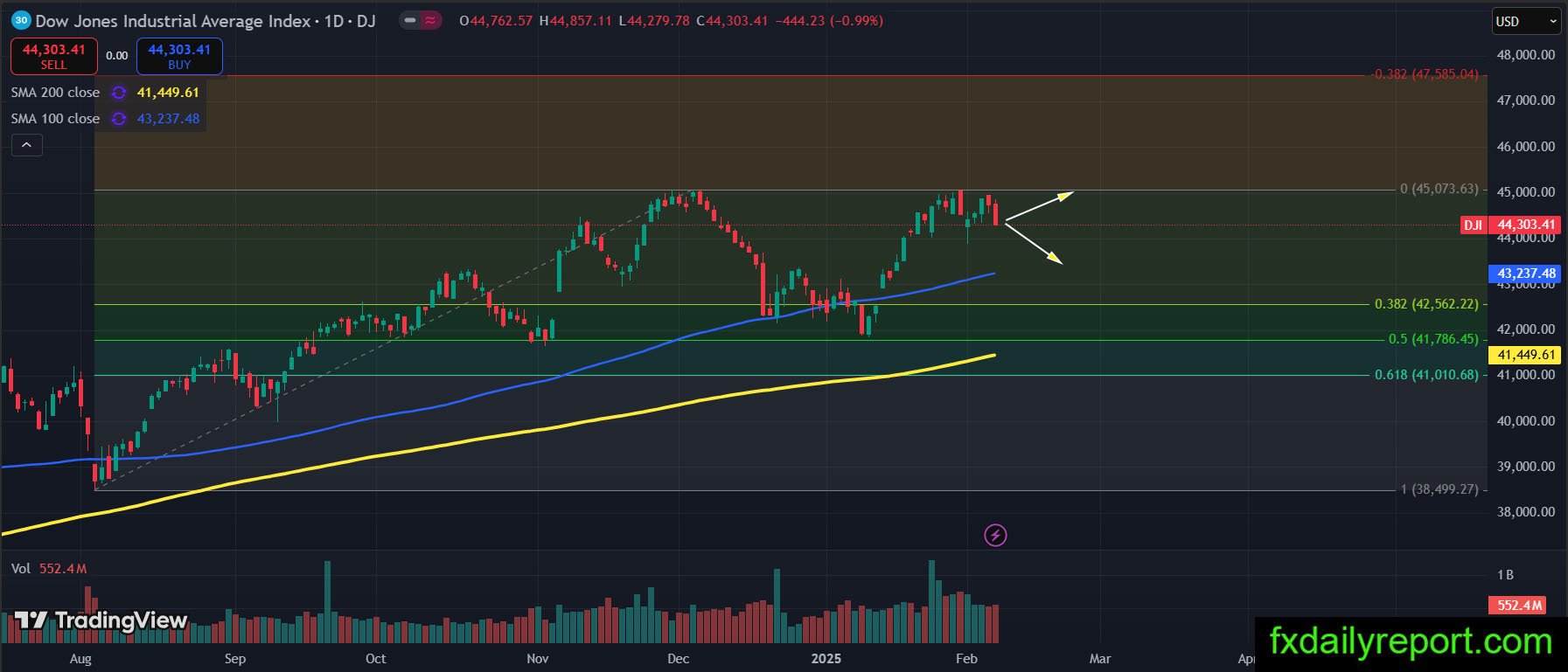Click the red 552.4M volume axis tag
The width and height of the screenshot is (1568, 672).
(1519, 606)
